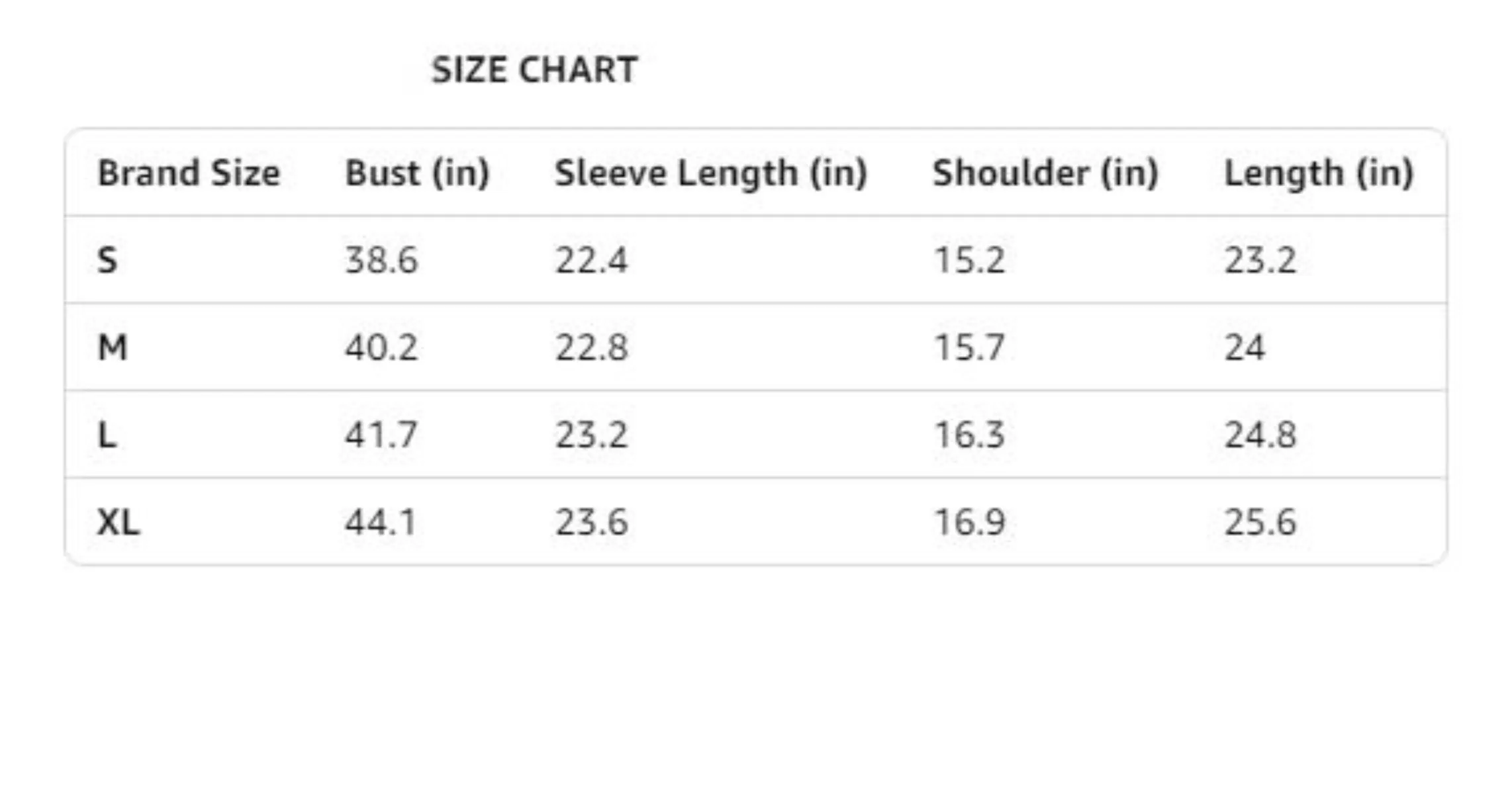Click the Bust (in) column header

(x=417, y=173)
